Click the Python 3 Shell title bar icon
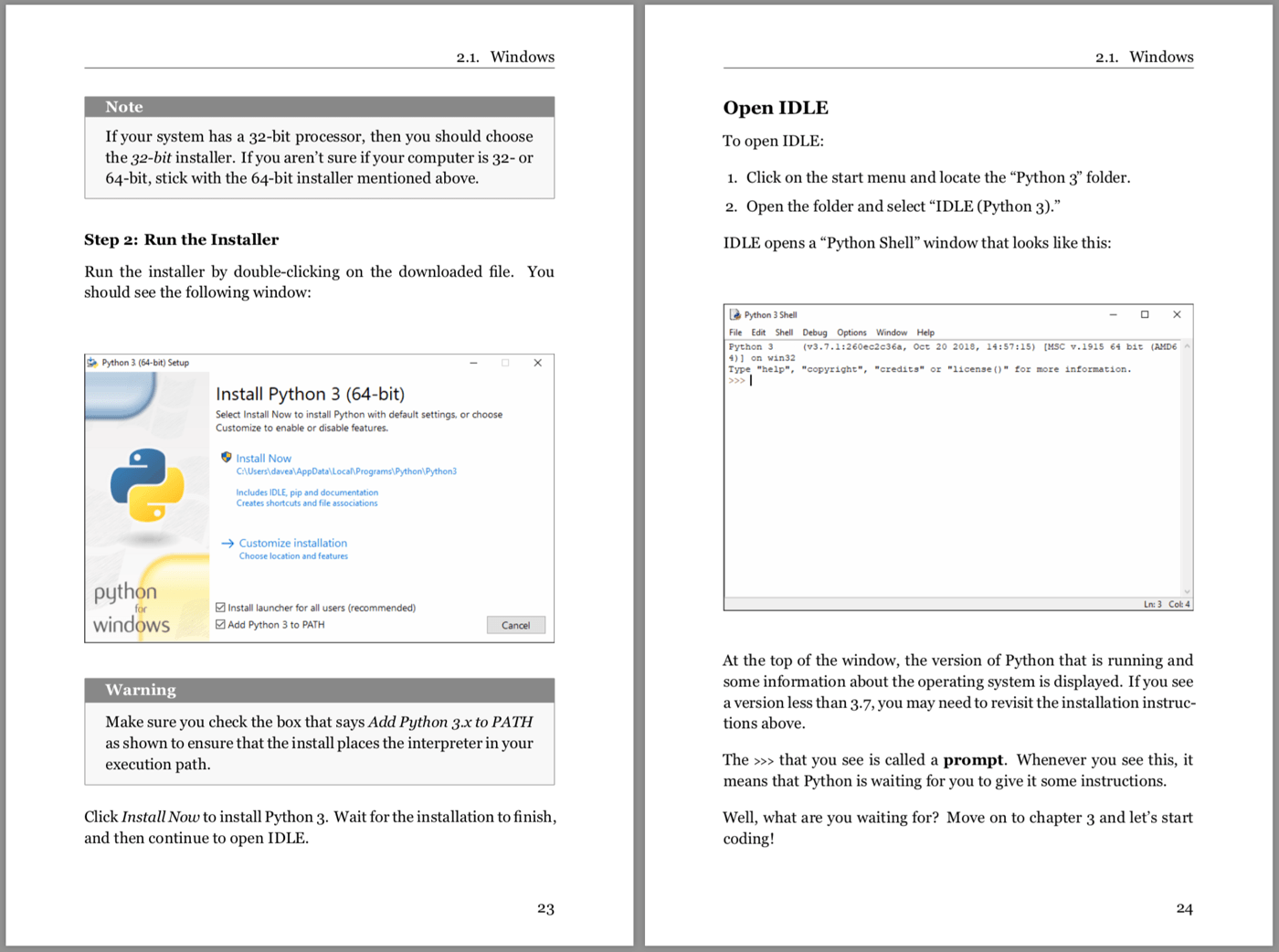 (x=734, y=314)
